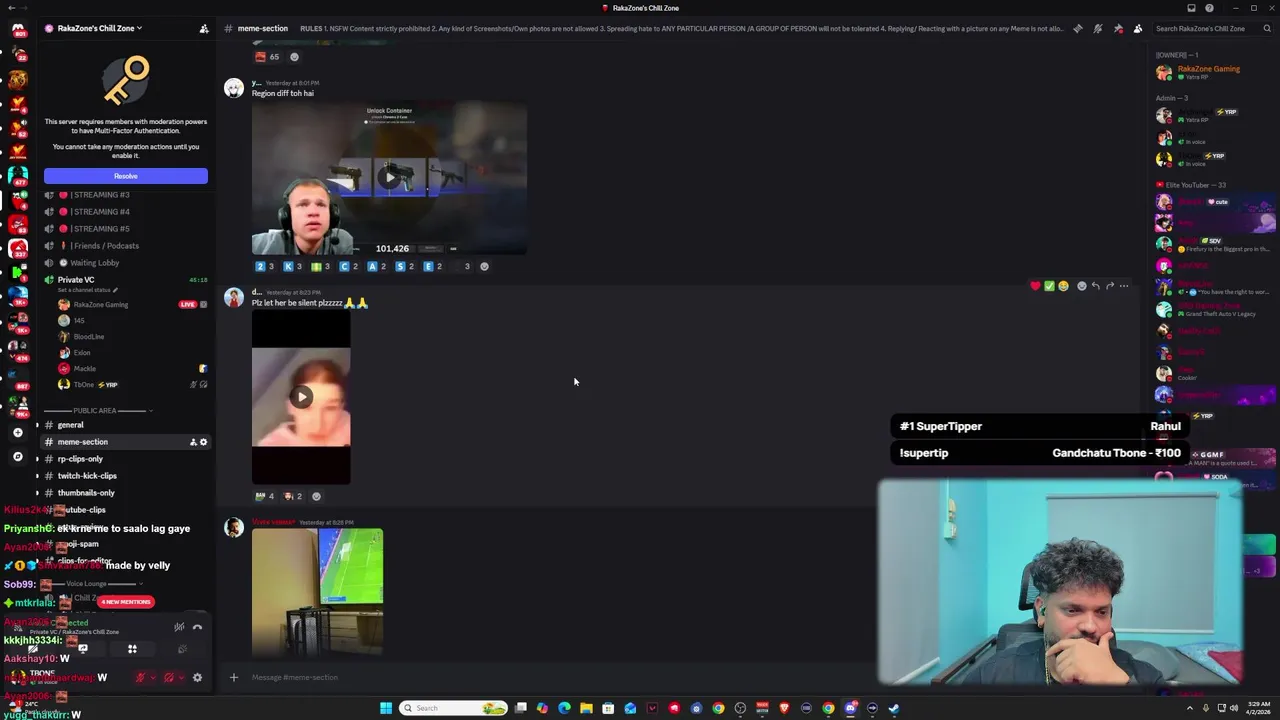The image size is (1280, 720).
Task: Expand the thumbnails-only channel arrow
Action: coord(37,493)
